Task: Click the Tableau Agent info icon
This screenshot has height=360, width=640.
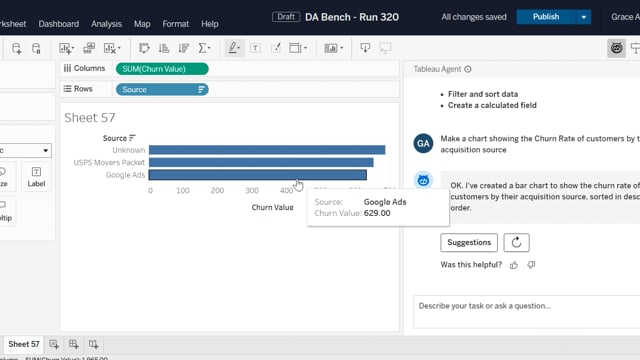Action: [468, 69]
